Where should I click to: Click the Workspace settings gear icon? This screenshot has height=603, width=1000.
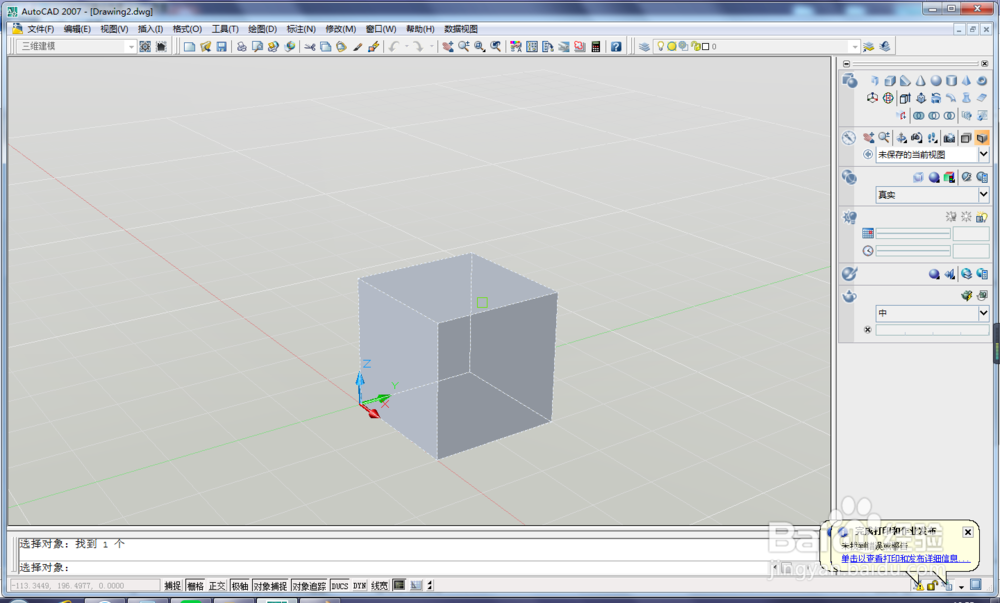[145, 47]
